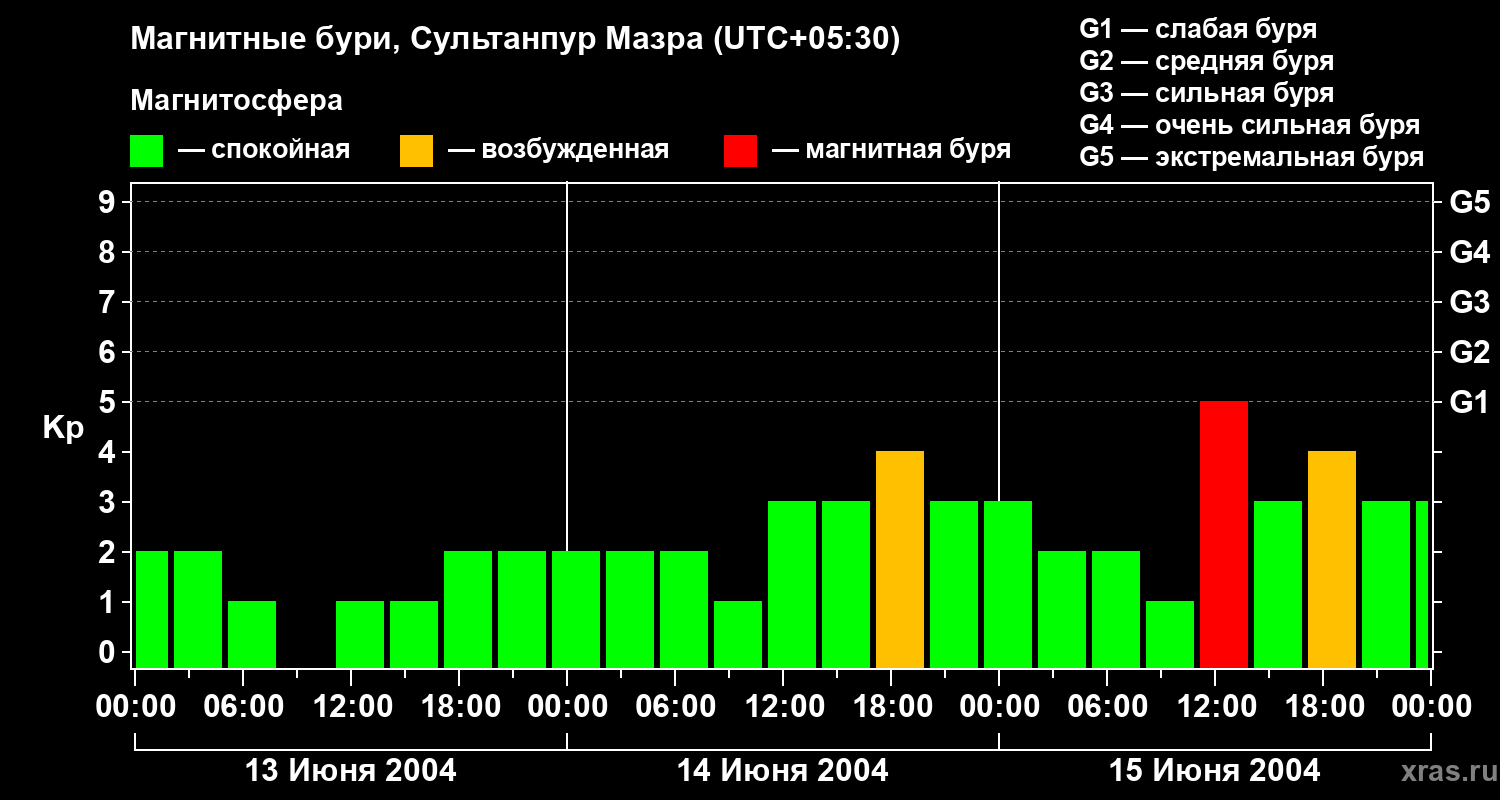Click the '06:00' time label under 13 June
The height and width of the screenshot is (800, 1500).
tap(242, 706)
